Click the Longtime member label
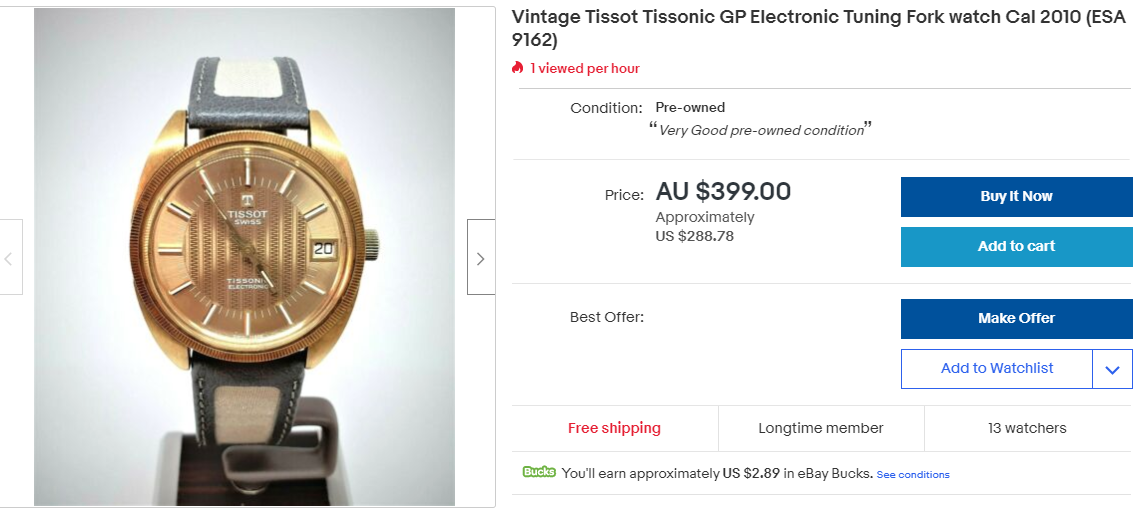Image resolution: width=1146 pixels, height=513 pixels. [820, 428]
